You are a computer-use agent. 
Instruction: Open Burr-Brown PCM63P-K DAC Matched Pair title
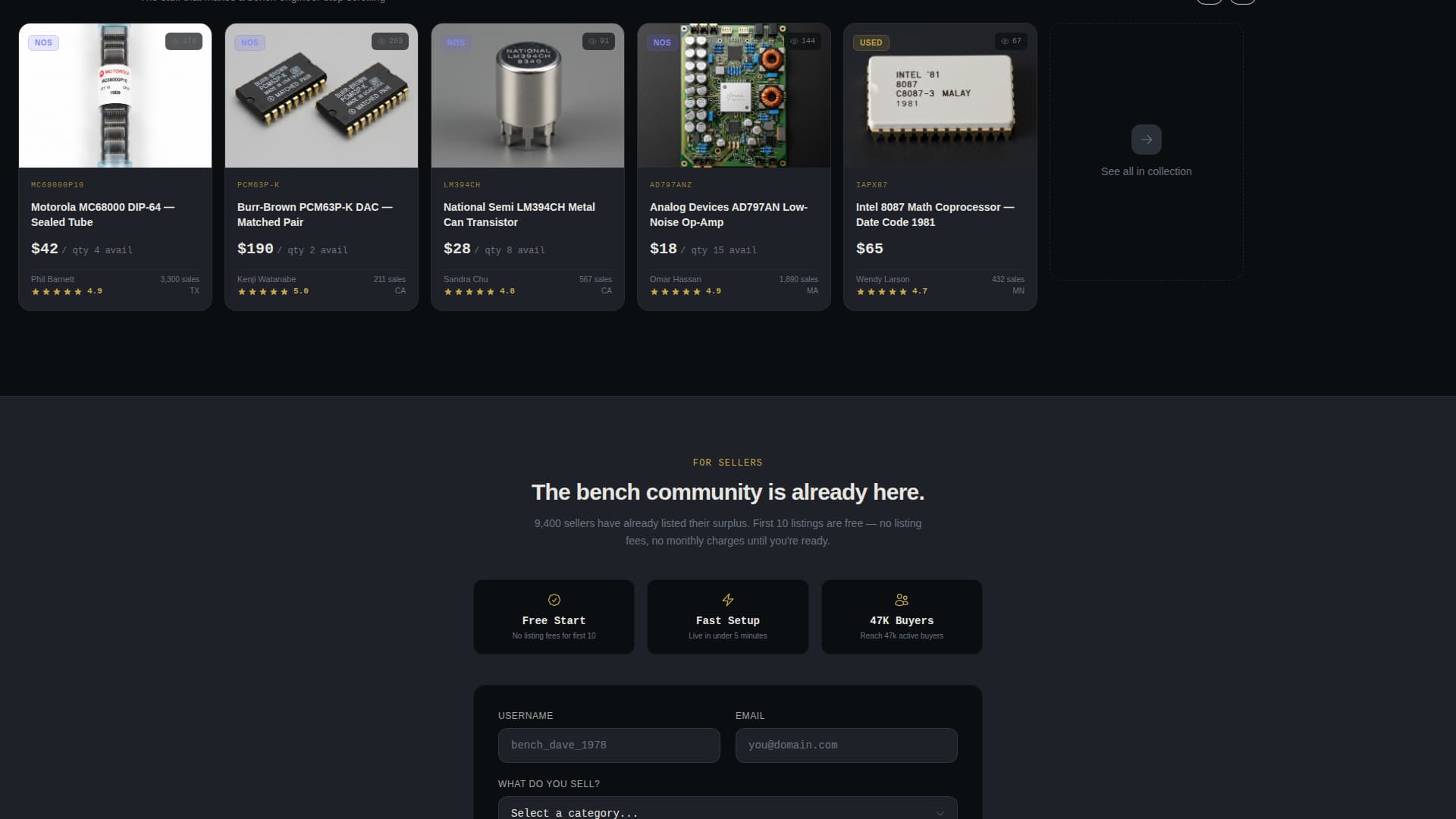tap(315, 215)
